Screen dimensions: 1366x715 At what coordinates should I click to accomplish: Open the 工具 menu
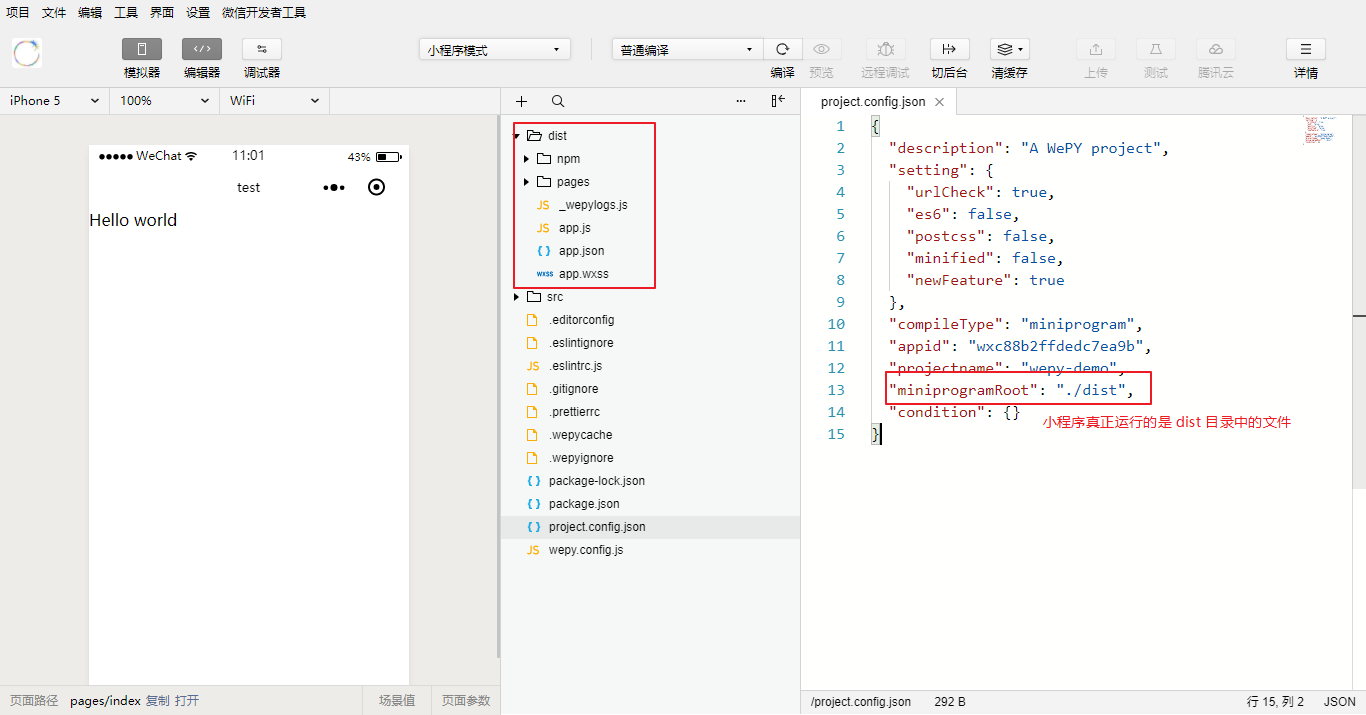tap(126, 13)
